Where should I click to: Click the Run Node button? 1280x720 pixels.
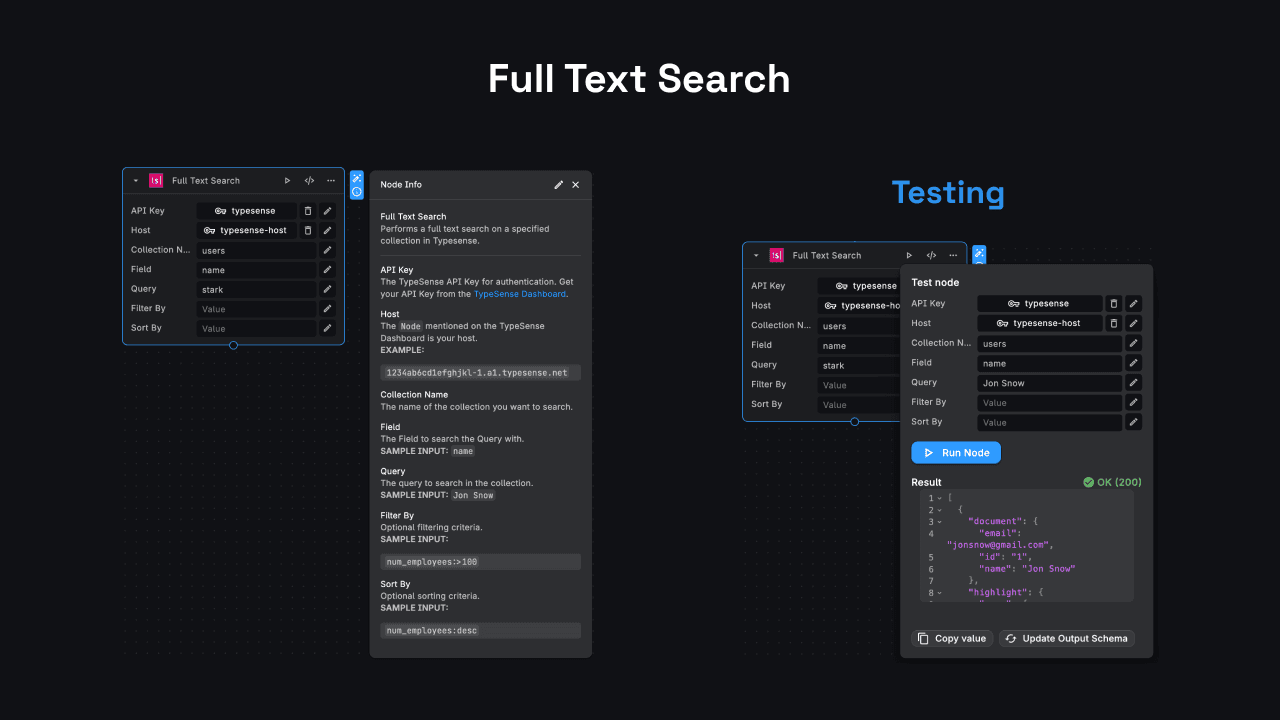956,453
